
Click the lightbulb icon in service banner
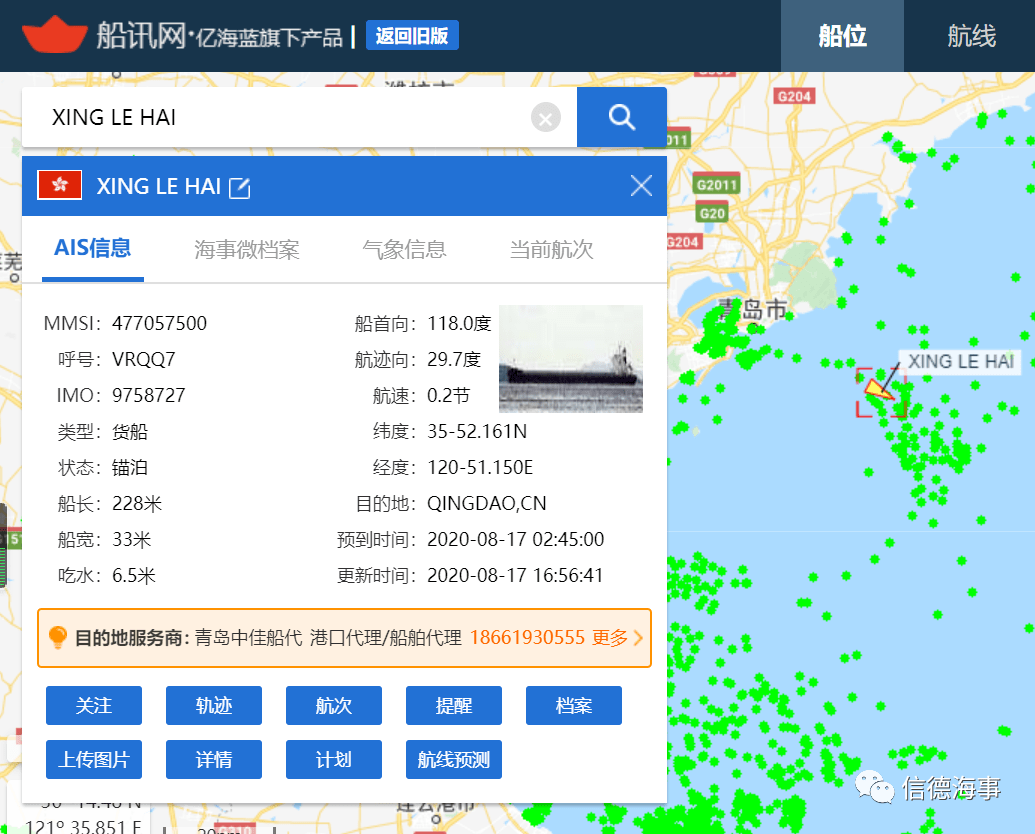tap(59, 637)
